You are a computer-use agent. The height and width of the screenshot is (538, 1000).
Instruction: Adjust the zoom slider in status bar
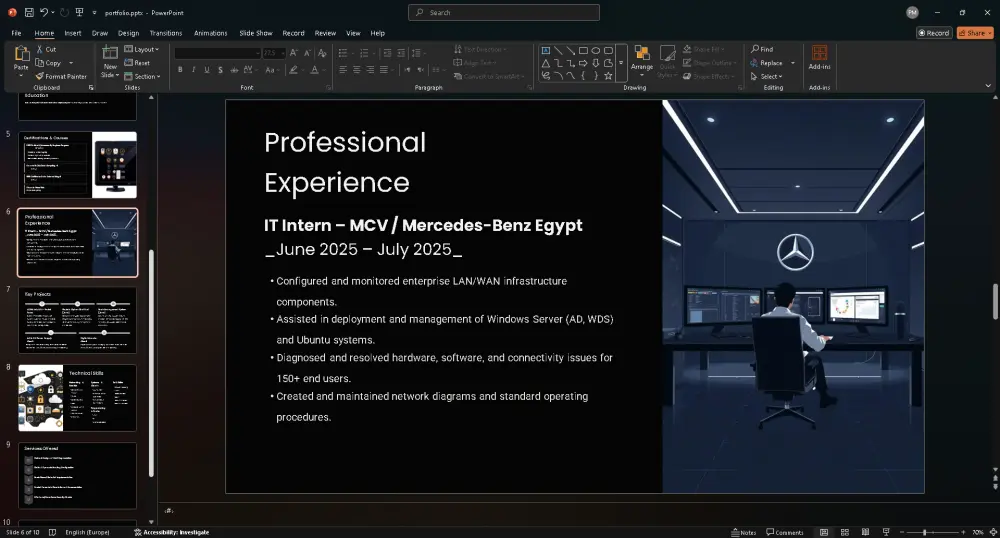pyautogui.click(x=923, y=532)
